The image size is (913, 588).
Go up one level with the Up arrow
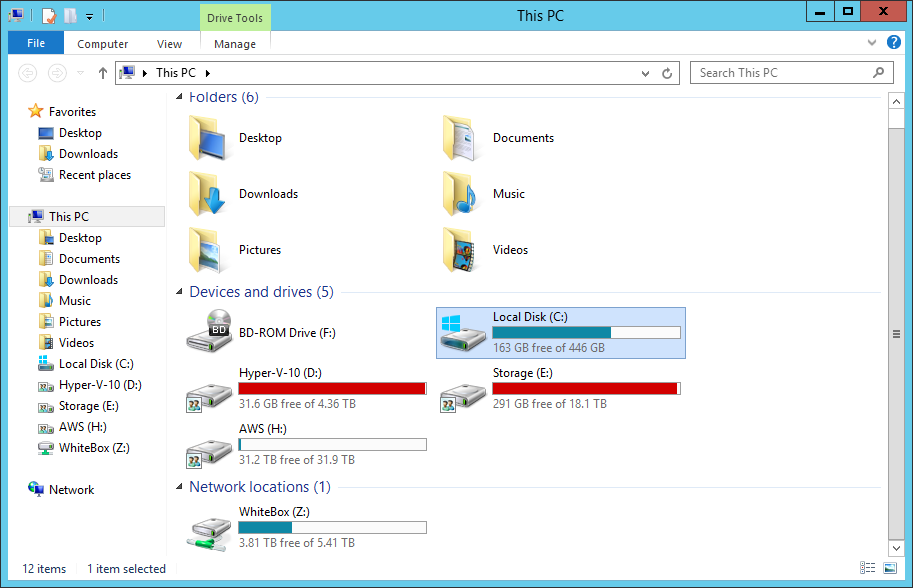coord(103,73)
